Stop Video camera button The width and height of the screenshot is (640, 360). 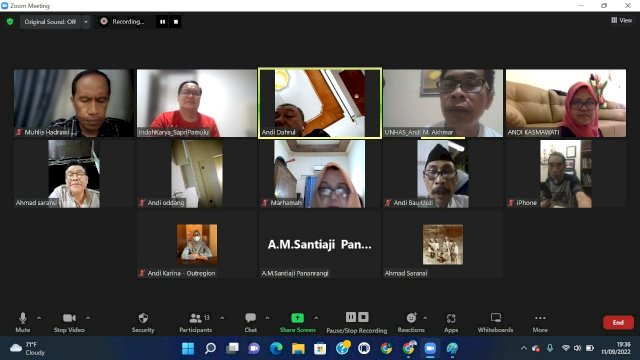[69, 322]
